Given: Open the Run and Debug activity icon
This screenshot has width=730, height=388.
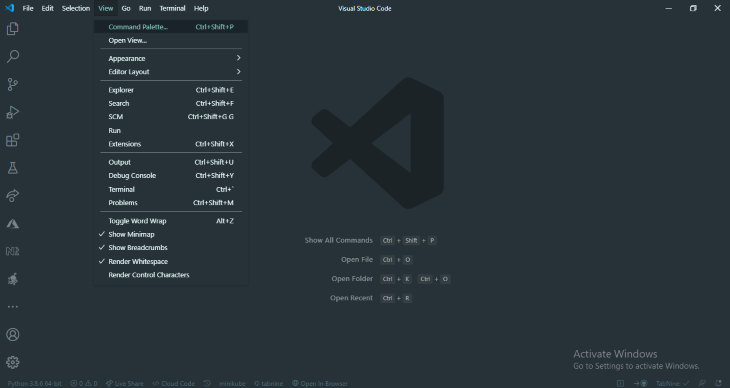Looking at the screenshot, I should click(13, 112).
